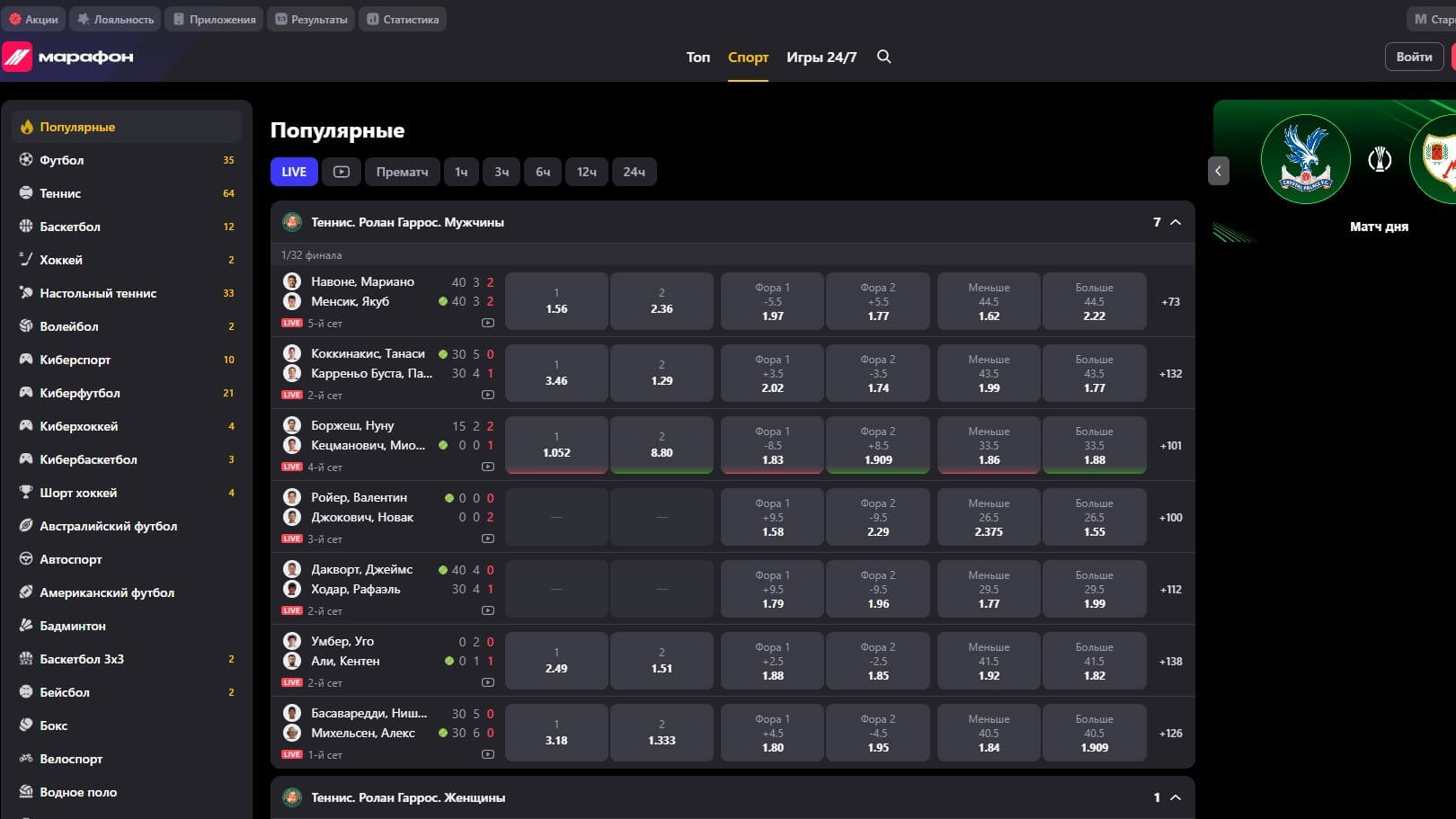Pick the 1.29 odds on Карреньо Буста

pos(661,373)
